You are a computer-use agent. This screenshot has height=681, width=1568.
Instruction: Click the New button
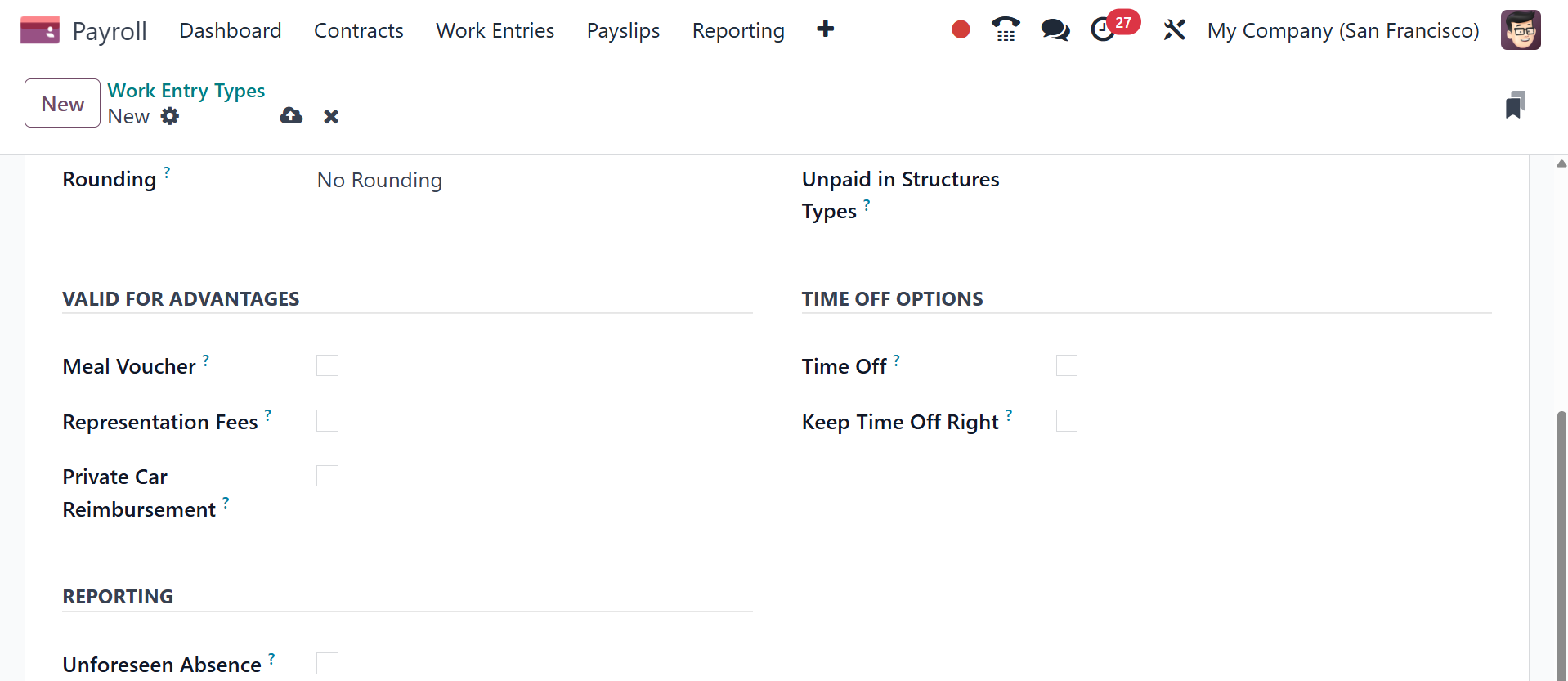coord(62,104)
